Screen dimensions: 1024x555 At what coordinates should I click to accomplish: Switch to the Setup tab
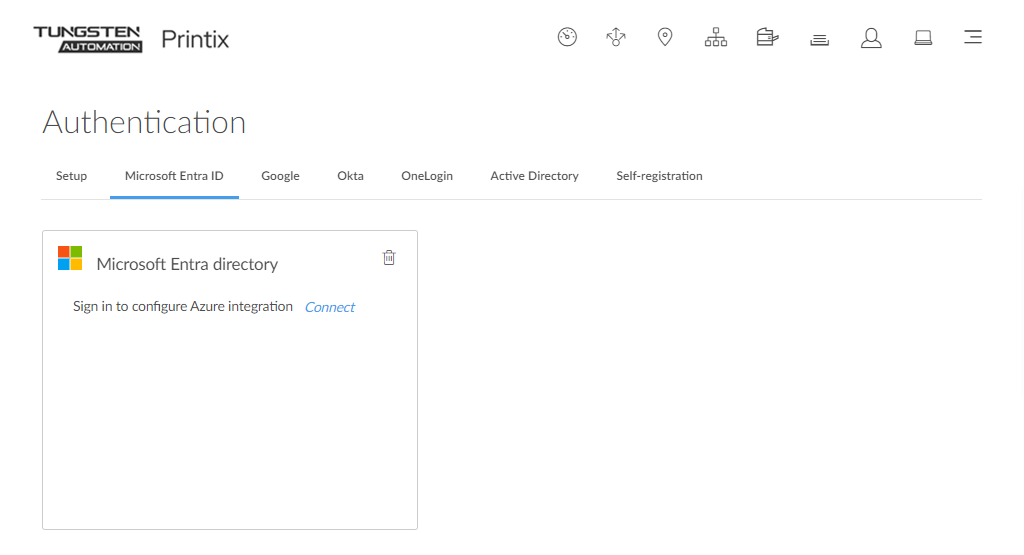pyautogui.click(x=71, y=176)
